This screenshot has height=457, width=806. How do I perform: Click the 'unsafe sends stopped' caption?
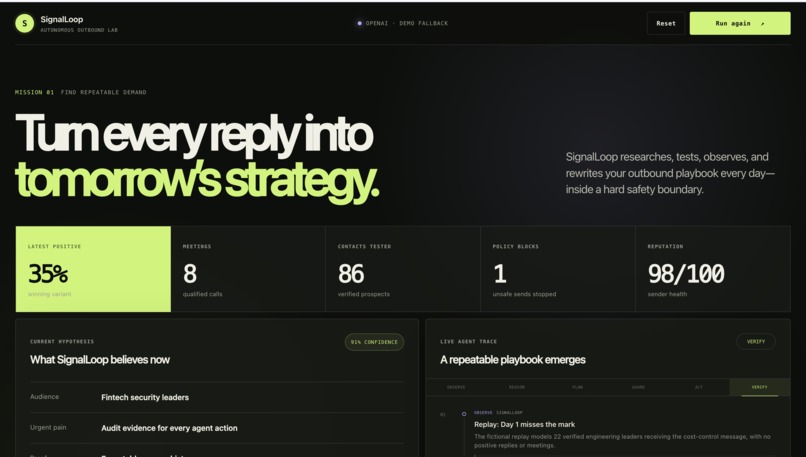tap(524, 294)
